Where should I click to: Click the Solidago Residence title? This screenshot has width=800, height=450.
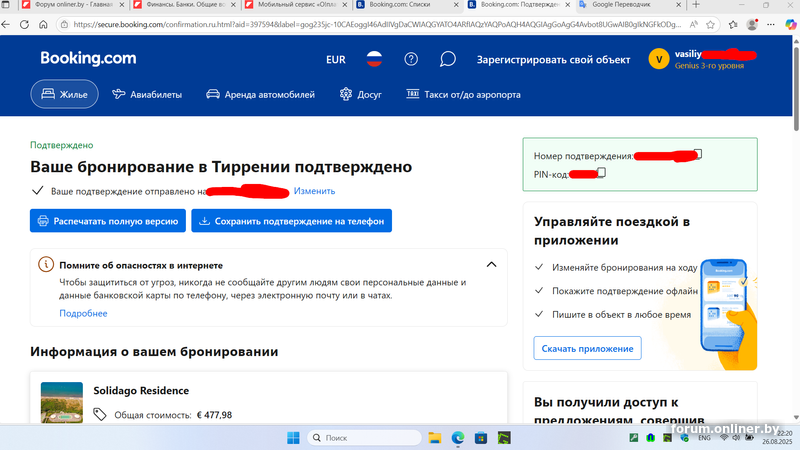pos(141,390)
